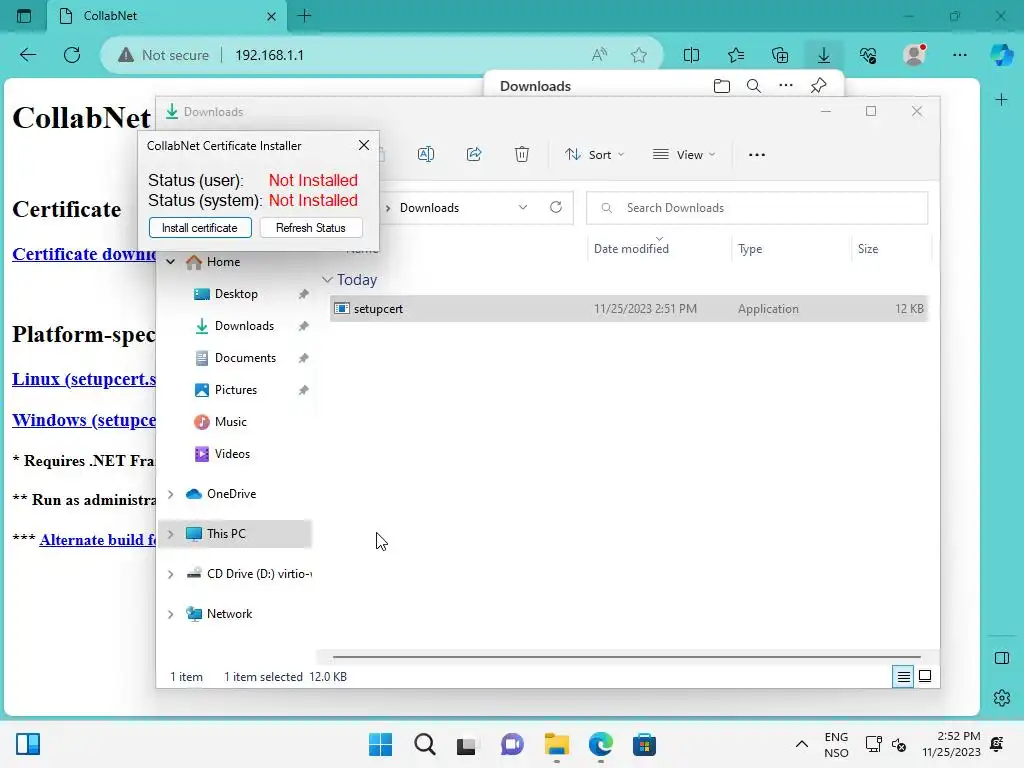Viewport: 1024px width, 768px height.
Task: Click the Read aloud icon in Edge
Action: (x=599, y=55)
